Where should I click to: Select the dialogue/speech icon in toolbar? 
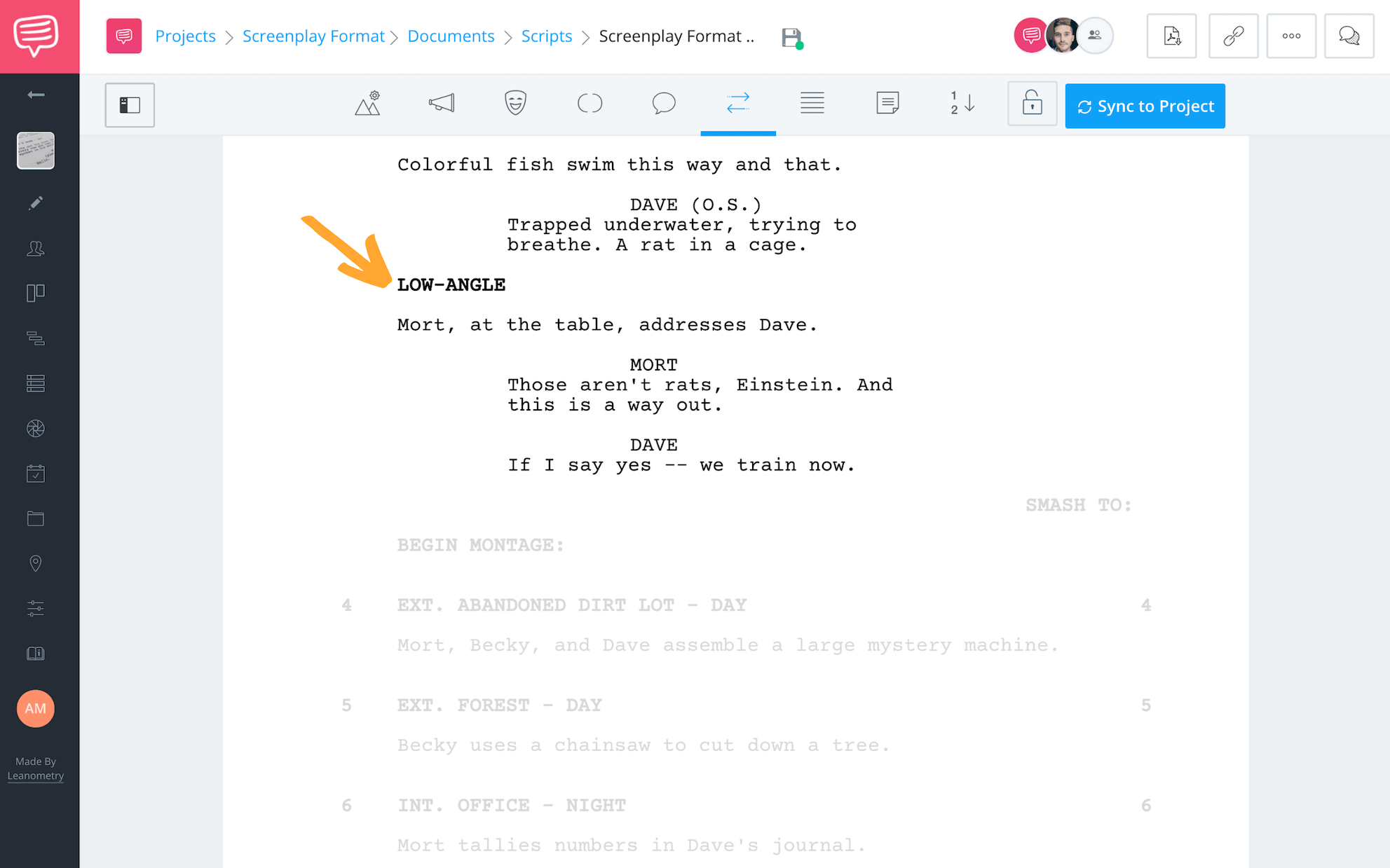click(662, 105)
